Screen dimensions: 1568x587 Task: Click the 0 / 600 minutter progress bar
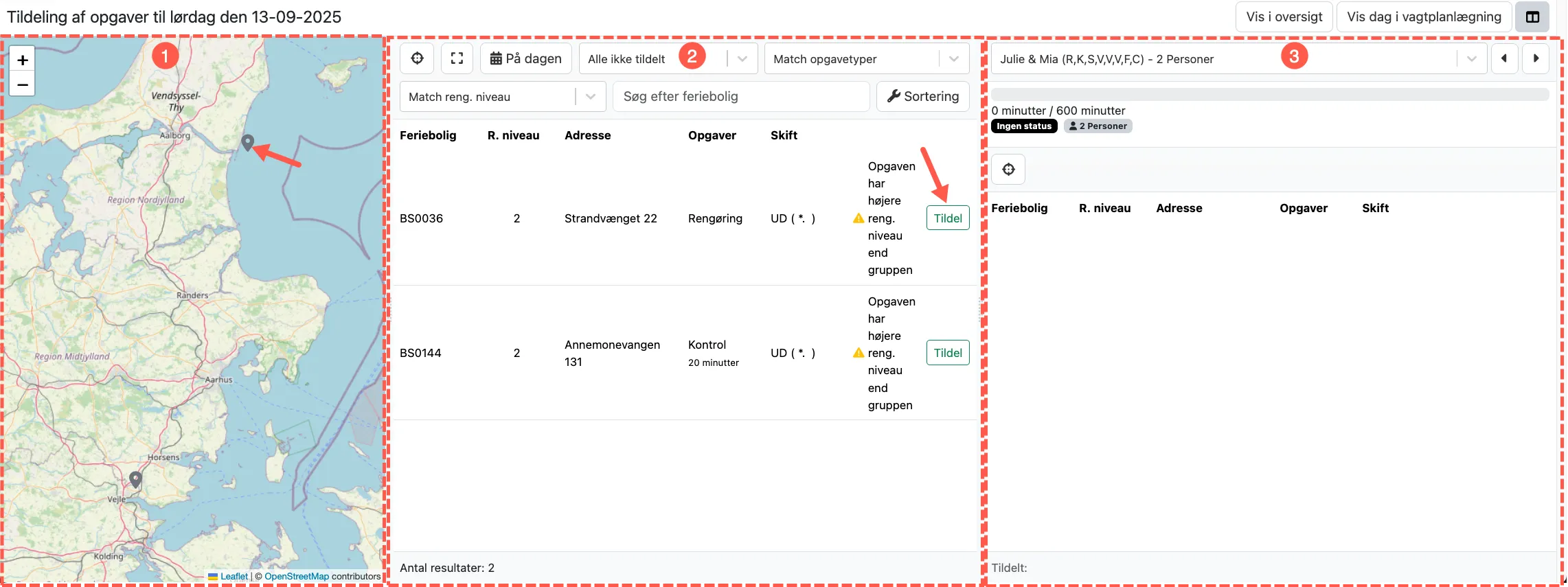tap(1270, 95)
